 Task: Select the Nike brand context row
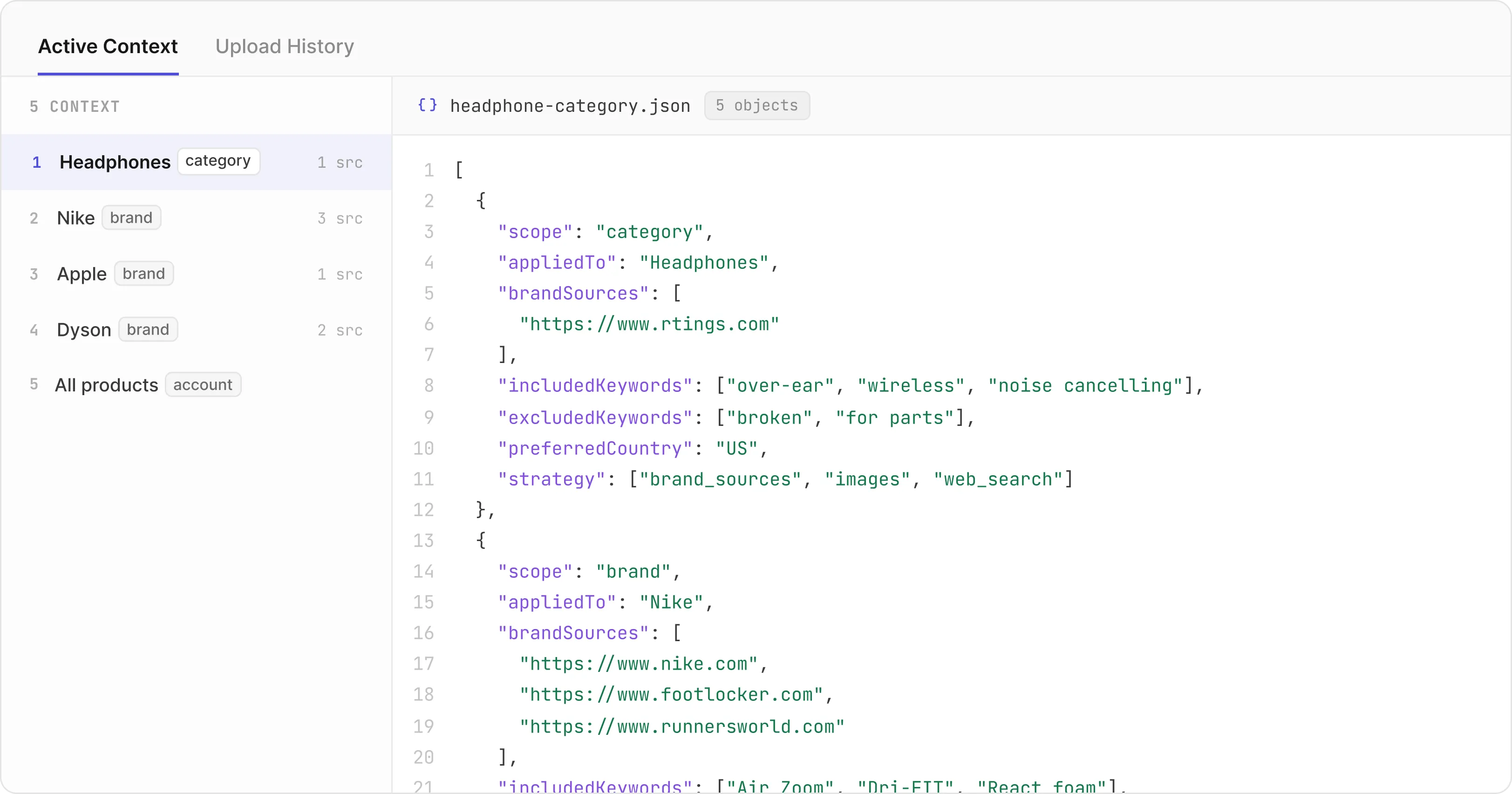click(197, 218)
